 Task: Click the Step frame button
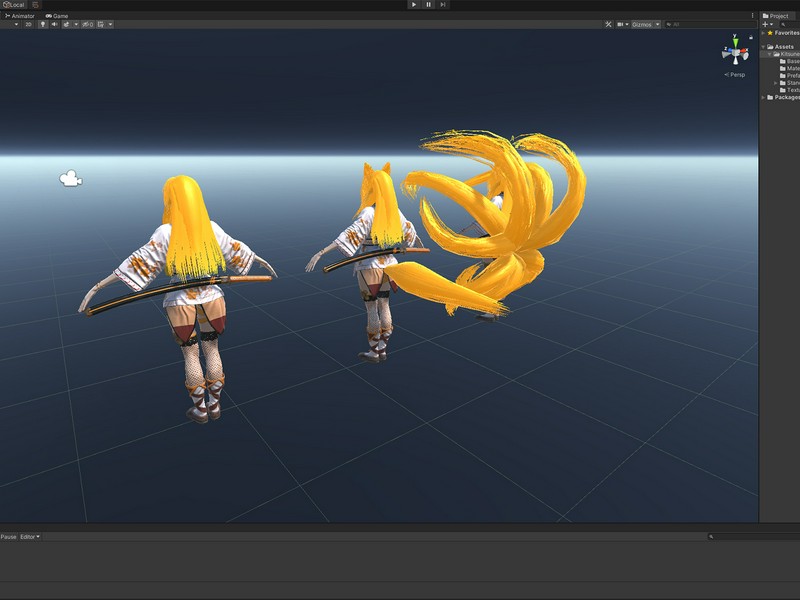click(x=443, y=5)
